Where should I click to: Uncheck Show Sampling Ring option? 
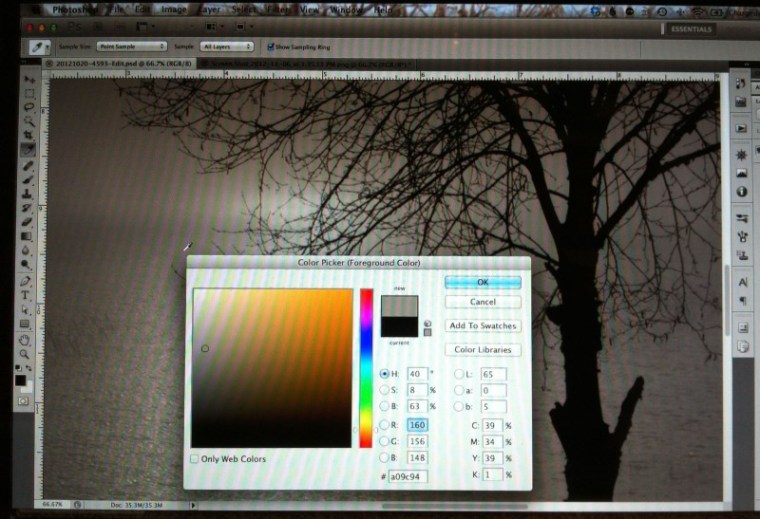click(271, 47)
